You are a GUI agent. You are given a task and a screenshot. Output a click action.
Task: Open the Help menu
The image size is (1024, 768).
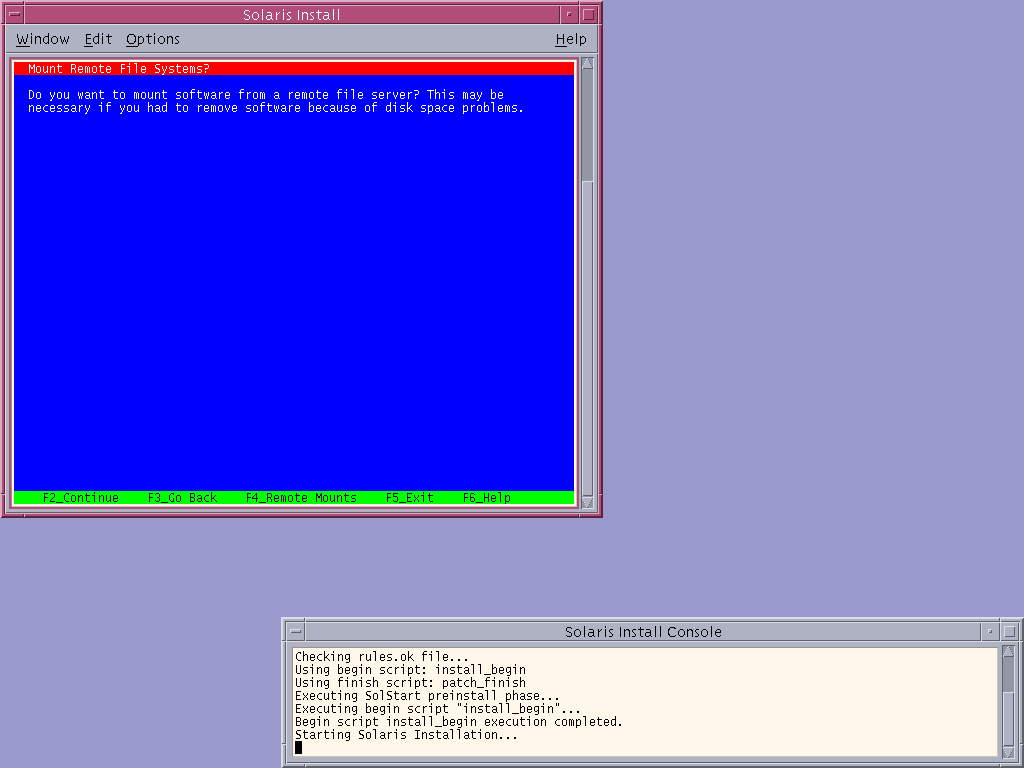pos(571,39)
